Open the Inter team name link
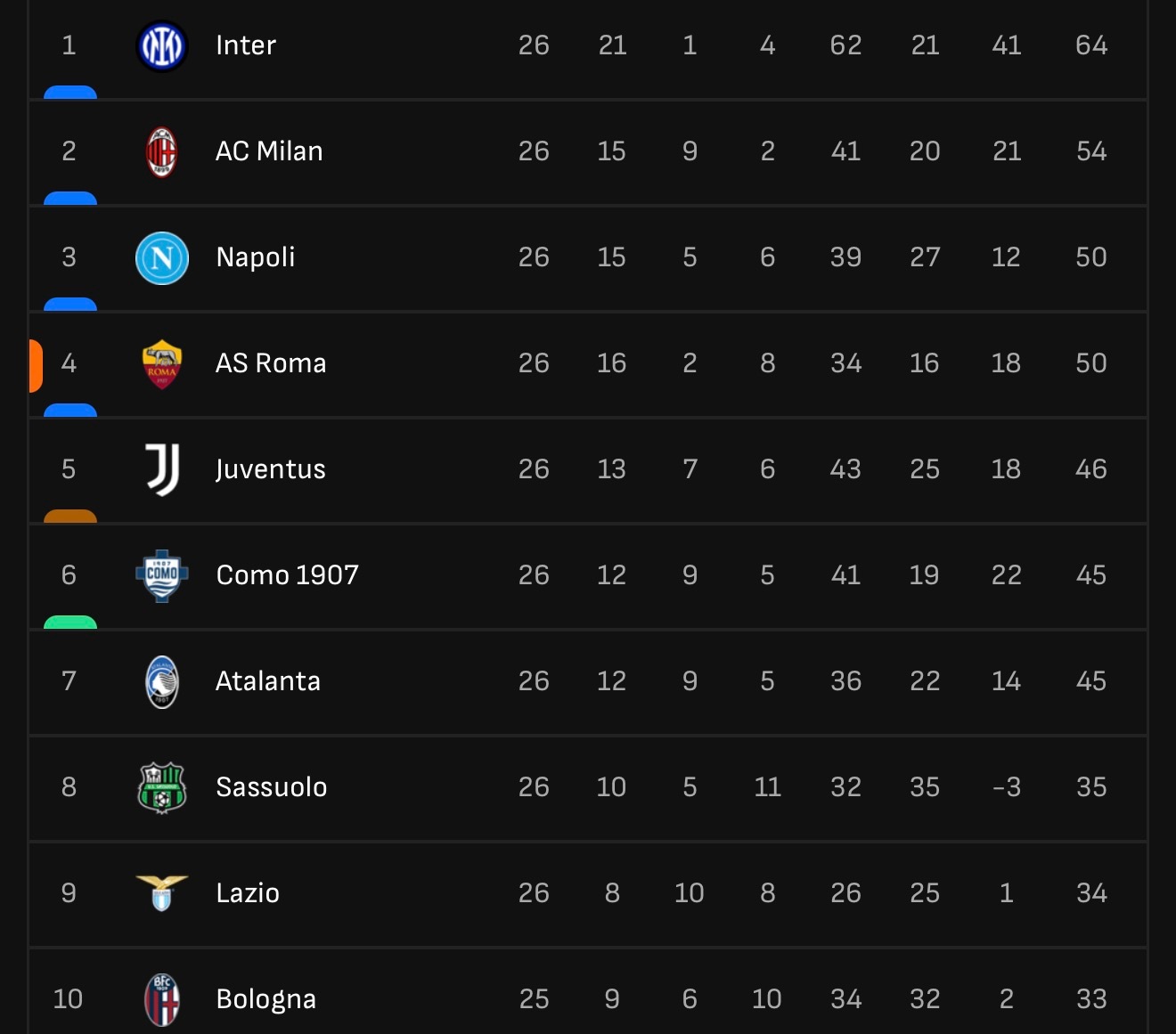The width and height of the screenshot is (1176, 1034). [x=246, y=45]
